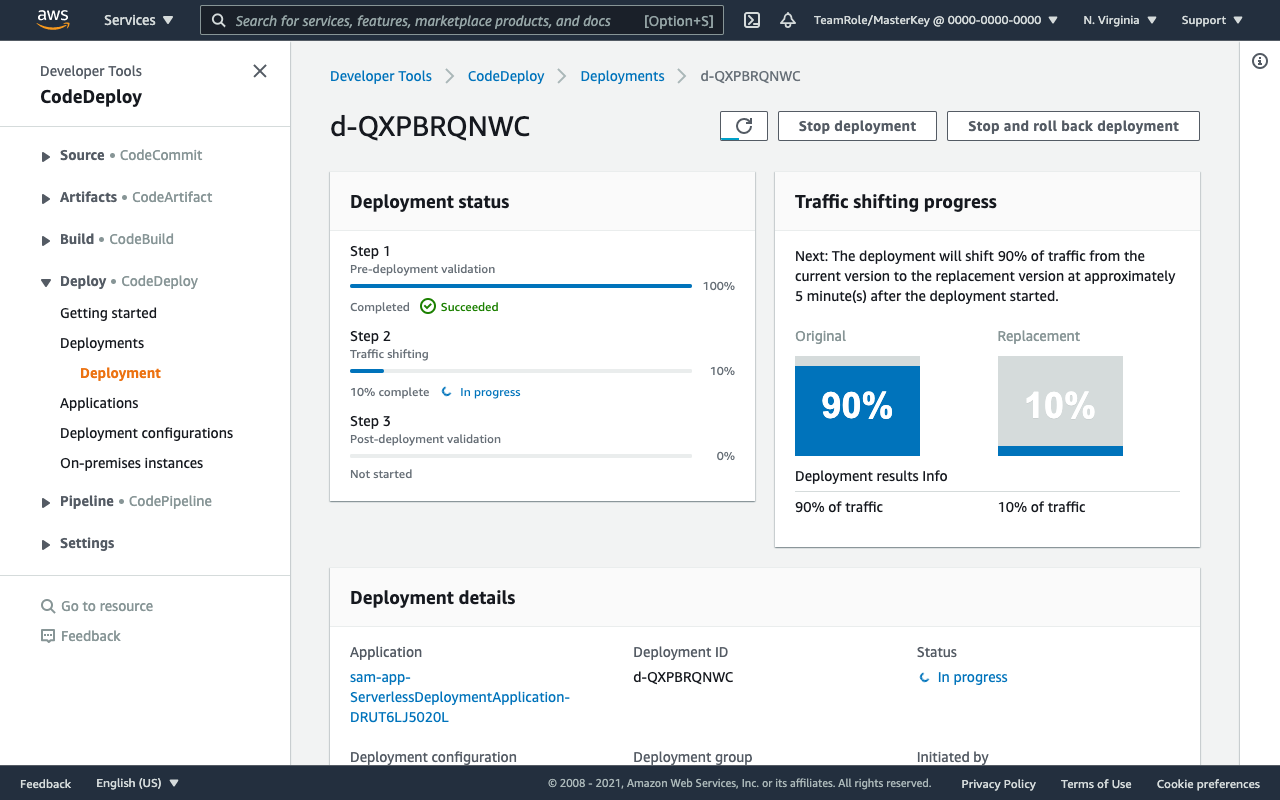Follow the Deployments breadcrumb link
Image resolution: width=1280 pixels, height=800 pixels.
tap(622, 76)
